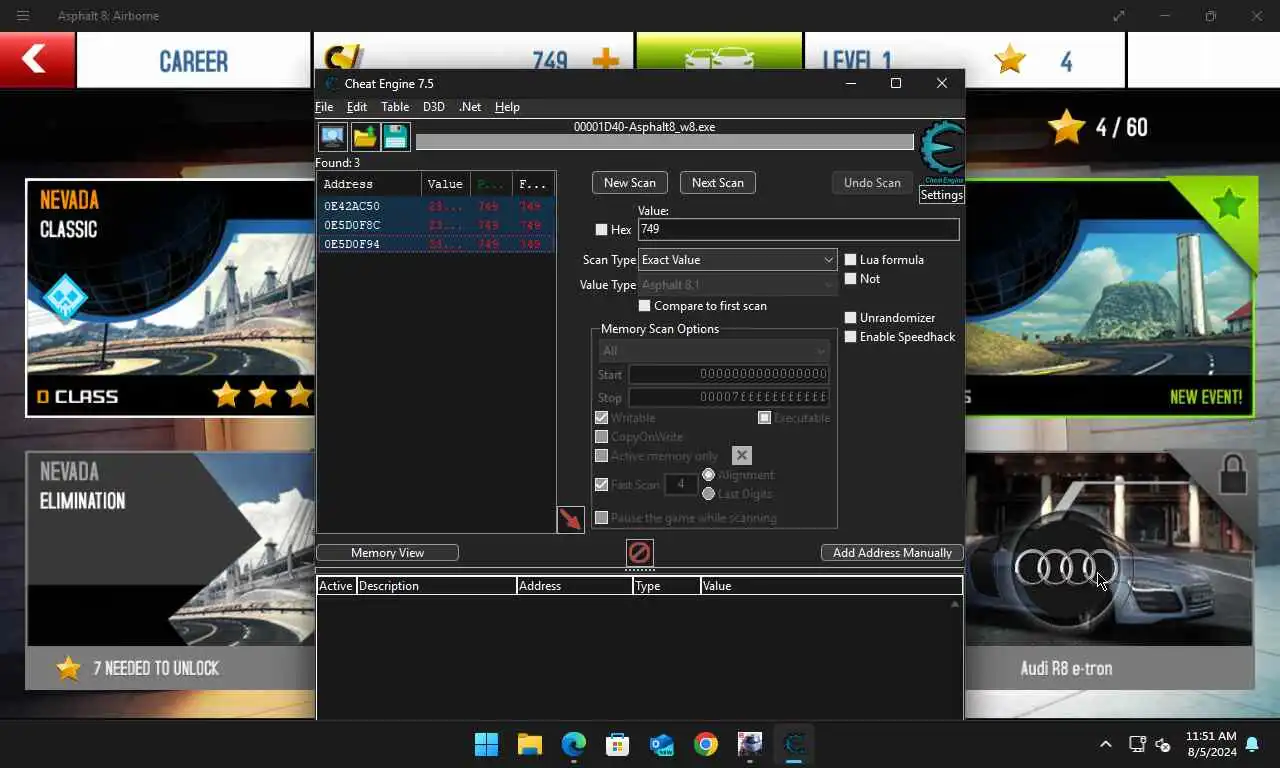Viewport: 1280px width, 768px height.
Task: Copy selected addresses with red arrow
Action: pos(570,519)
